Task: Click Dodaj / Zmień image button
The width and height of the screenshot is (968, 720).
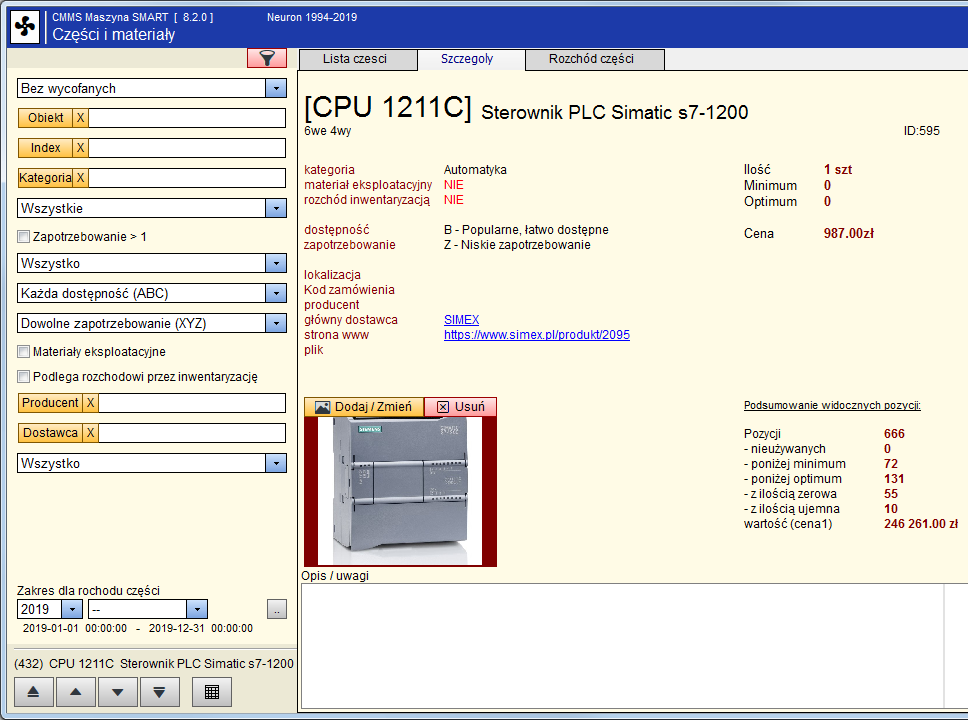Action: (364, 407)
